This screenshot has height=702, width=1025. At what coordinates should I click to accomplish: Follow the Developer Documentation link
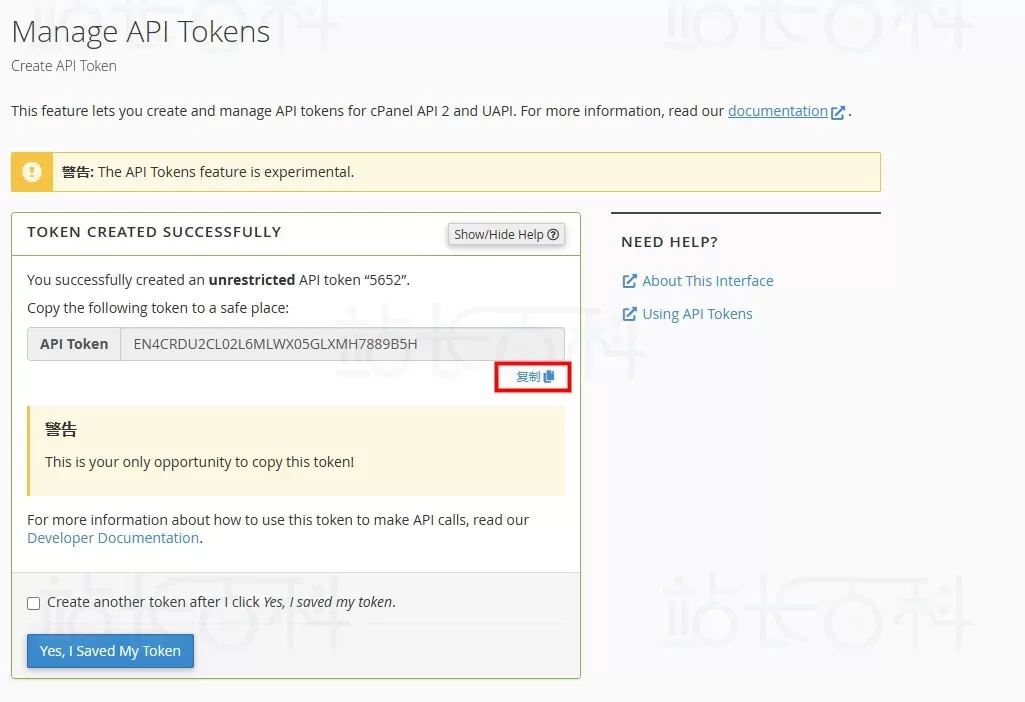[113, 538]
